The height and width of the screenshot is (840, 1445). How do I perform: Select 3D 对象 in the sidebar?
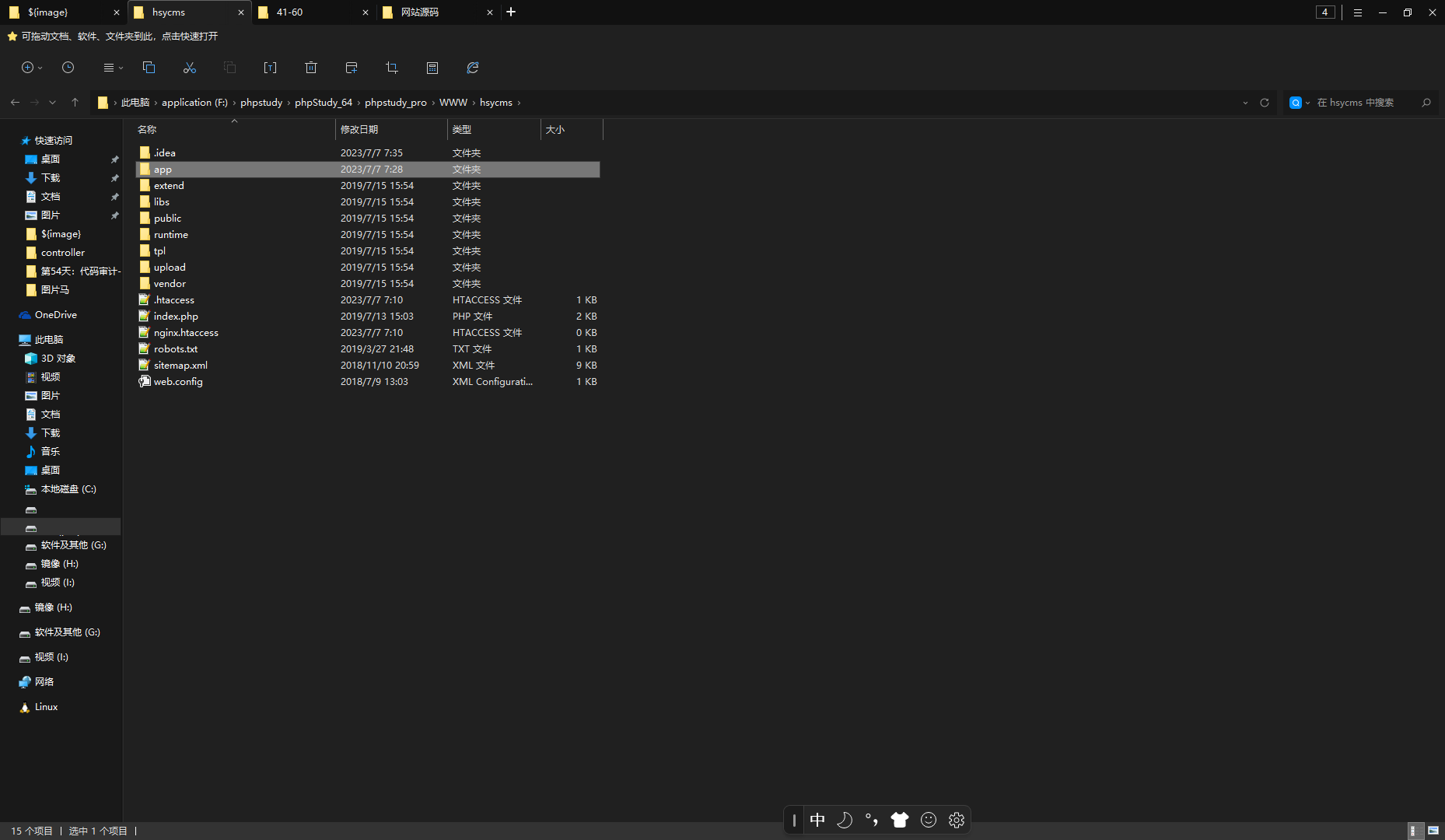(x=58, y=359)
